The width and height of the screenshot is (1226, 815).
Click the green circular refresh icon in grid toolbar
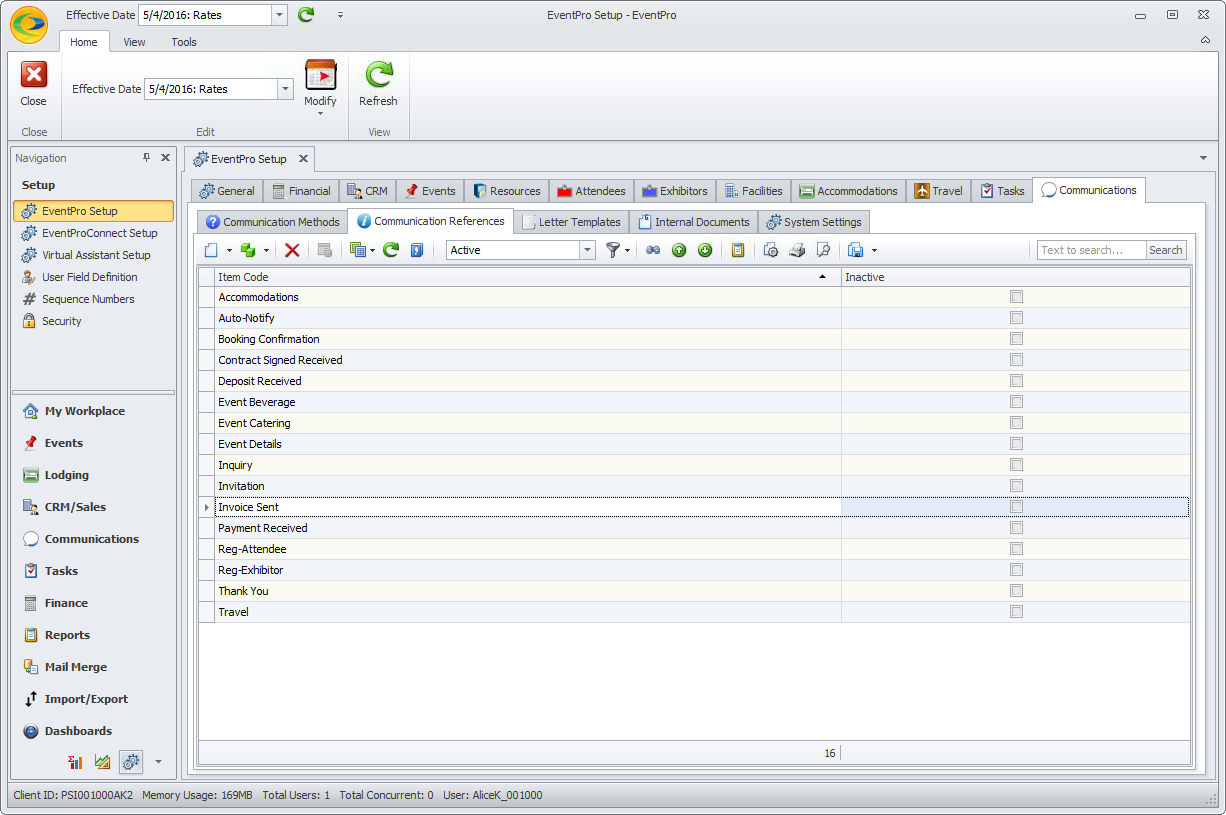tap(391, 250)
